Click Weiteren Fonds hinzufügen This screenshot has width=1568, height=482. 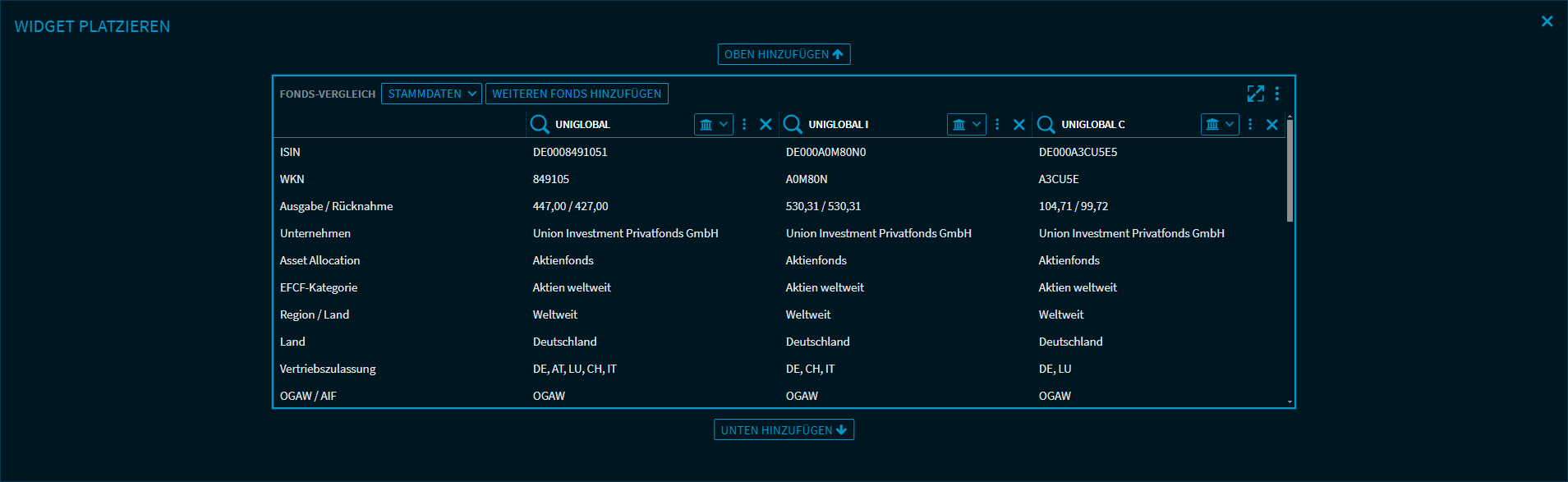click(577, 94)
